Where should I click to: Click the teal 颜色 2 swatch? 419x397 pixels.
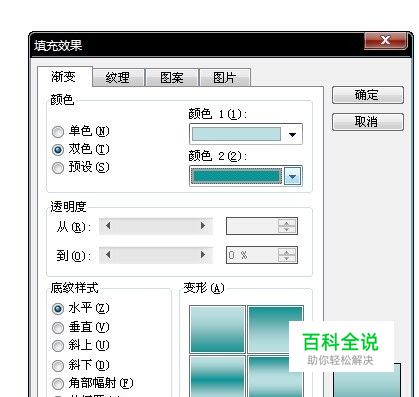coord(236,176)
